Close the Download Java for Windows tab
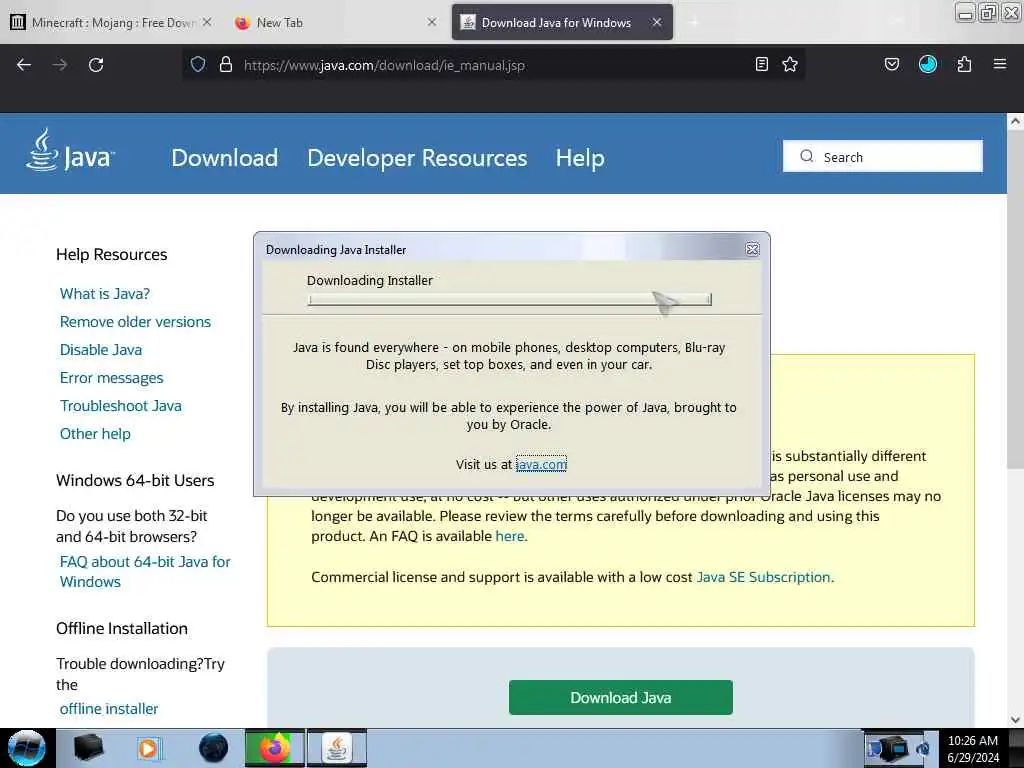Viewport: 1024px width, 768px height. (x=657, y=22)
